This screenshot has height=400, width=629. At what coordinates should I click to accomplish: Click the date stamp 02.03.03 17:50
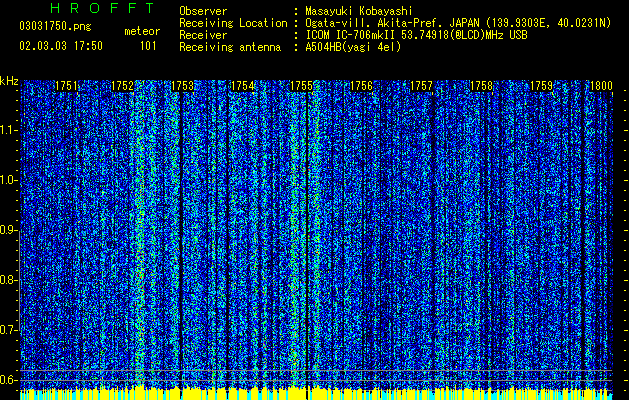coord(61,46)
